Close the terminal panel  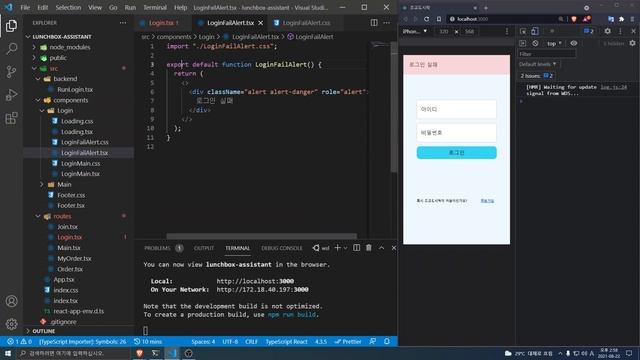coord(393,248)
